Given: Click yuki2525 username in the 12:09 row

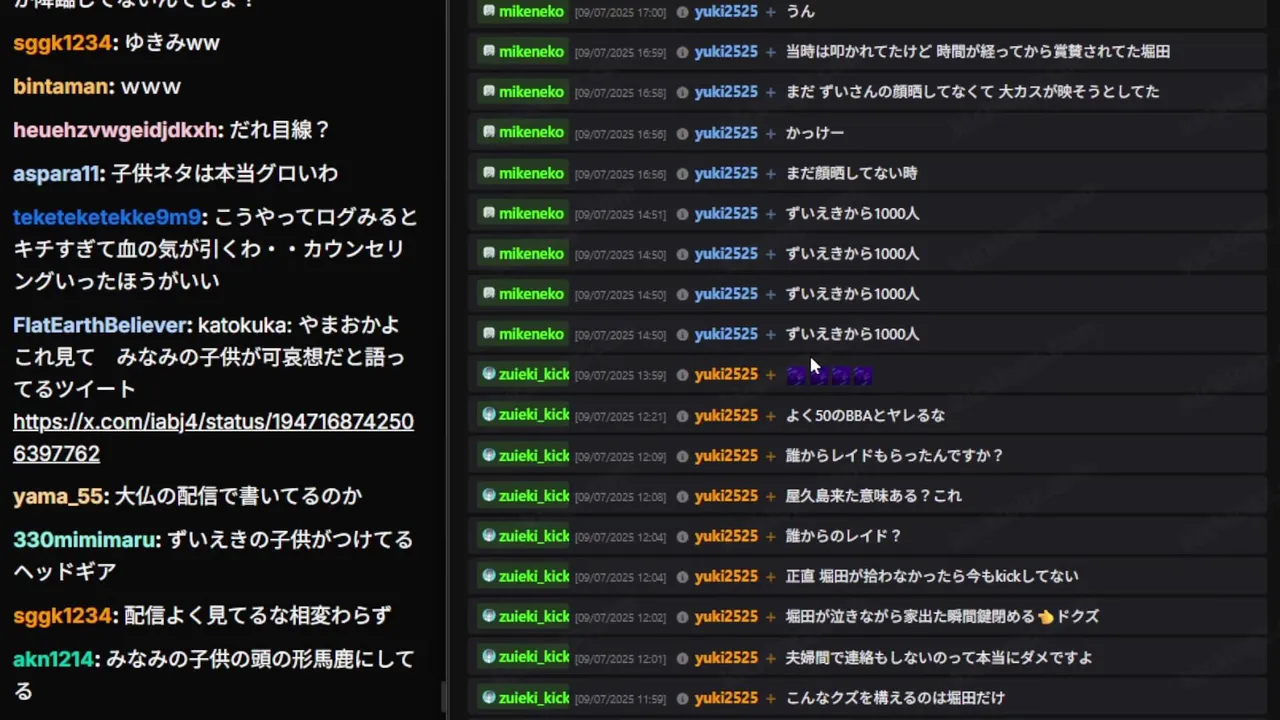Looking at the screenshot, I should [x=726, y=456].
